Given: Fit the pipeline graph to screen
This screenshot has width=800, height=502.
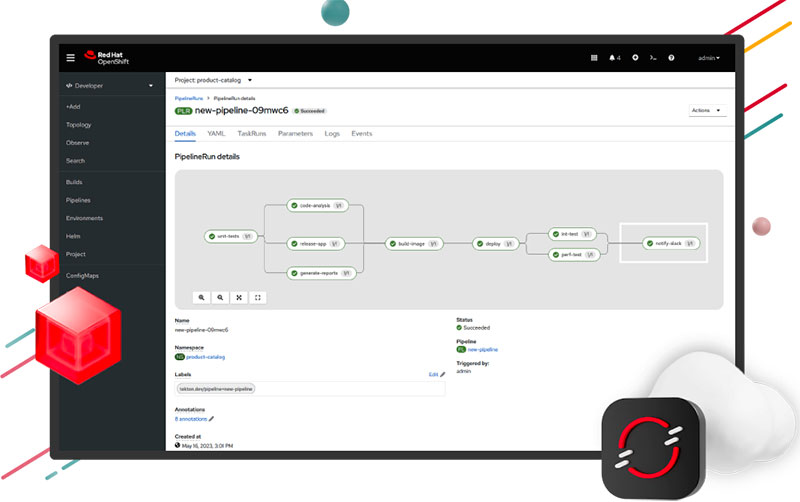Looking at the screenshot, I should [239, 297].
